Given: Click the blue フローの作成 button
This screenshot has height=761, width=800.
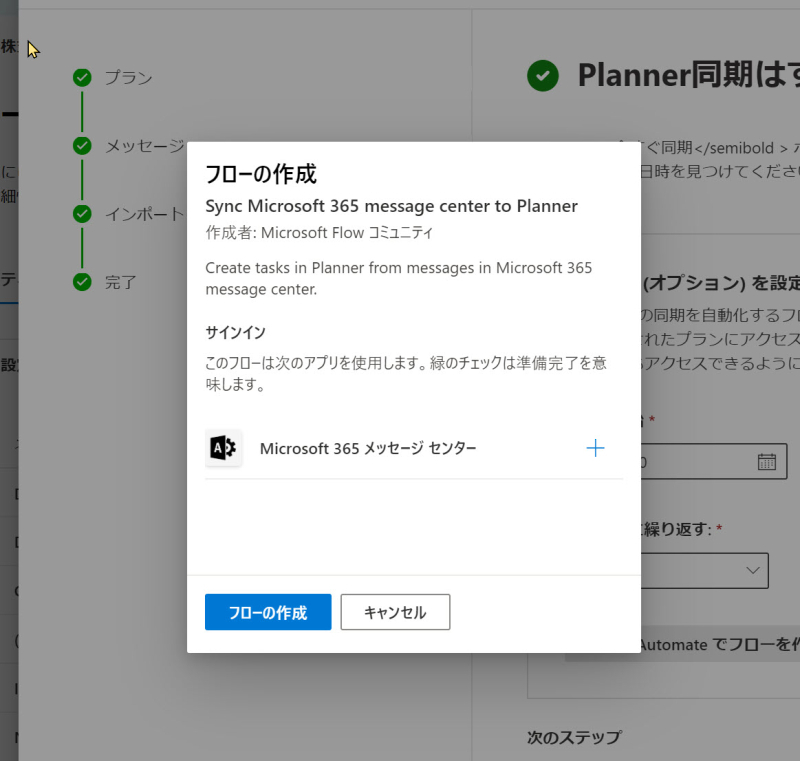Looking at the screenshot, I should click(268, 612).
